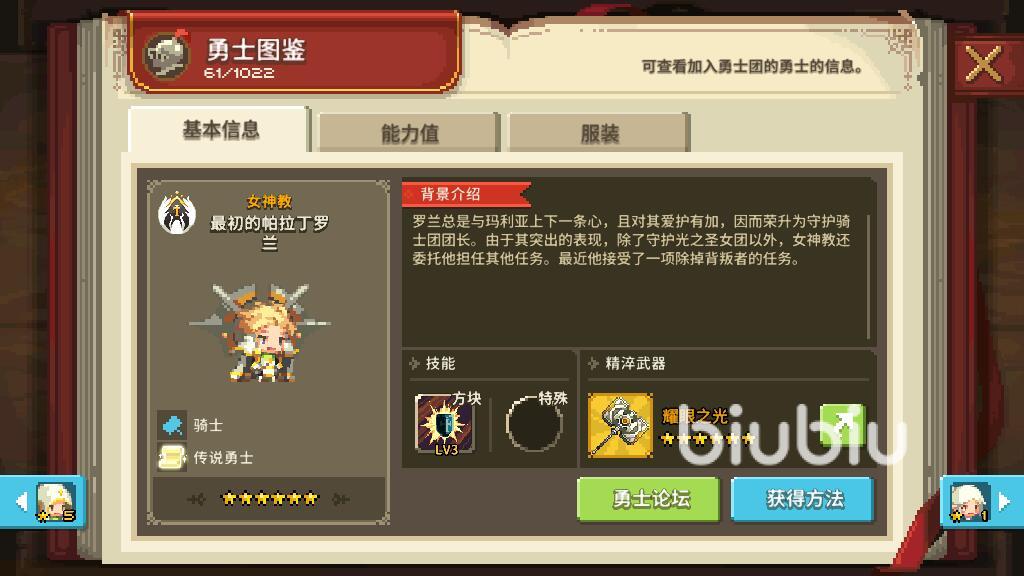Select the 耀眼之光 hammer weapon icon
1024x576 pixels.
(620, 424)
